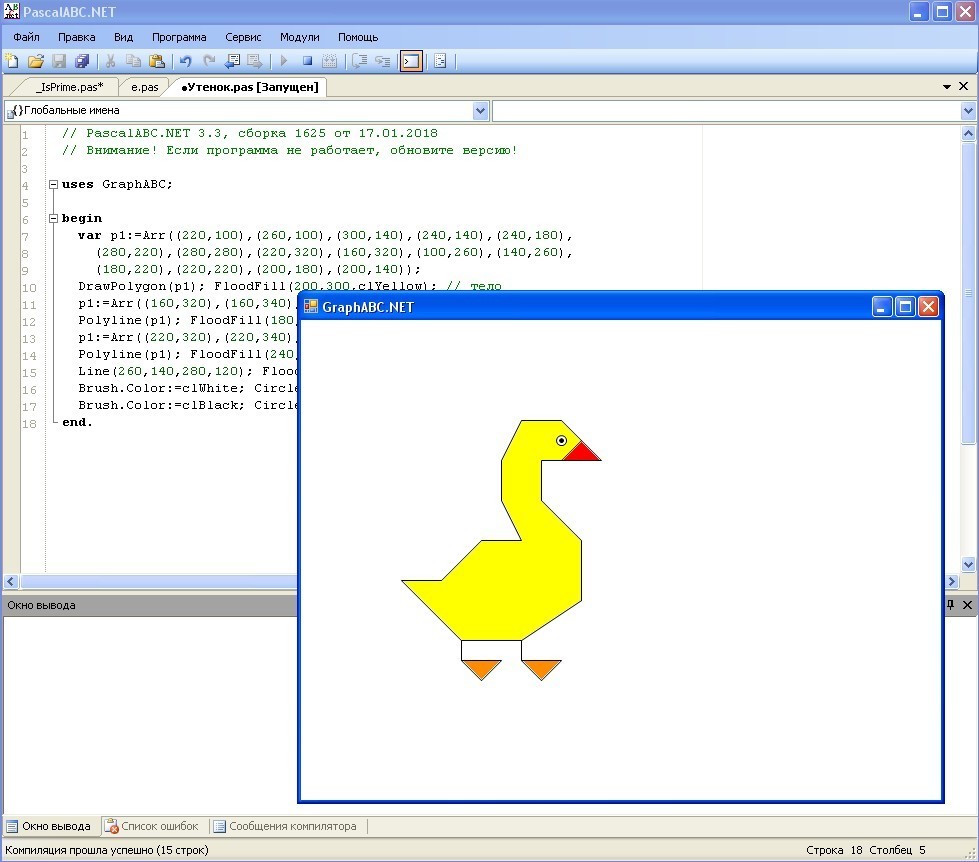Open the 'Список ошибок' tab

coord(153,826)
